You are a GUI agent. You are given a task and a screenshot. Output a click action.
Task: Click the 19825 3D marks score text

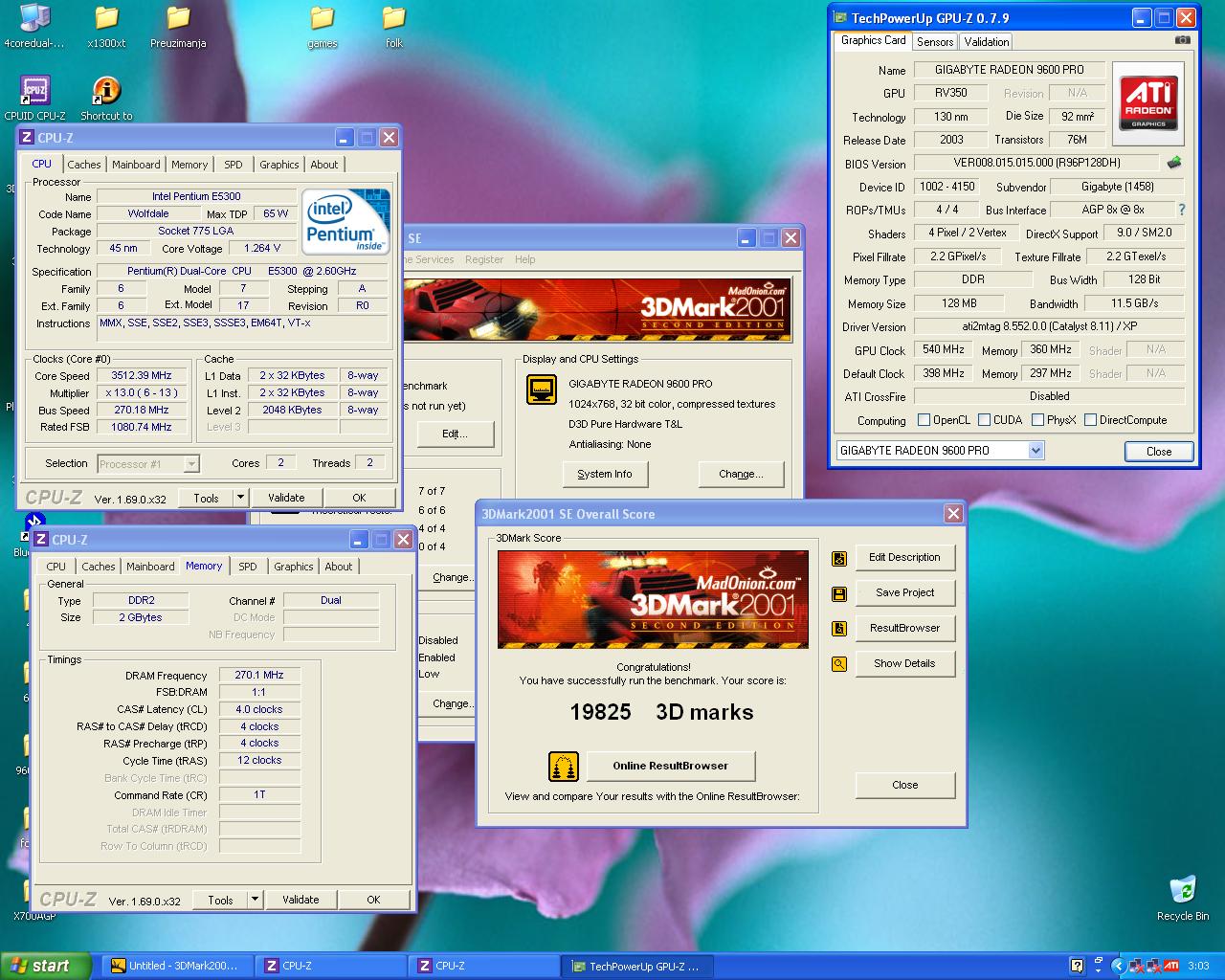coord(661,713)
